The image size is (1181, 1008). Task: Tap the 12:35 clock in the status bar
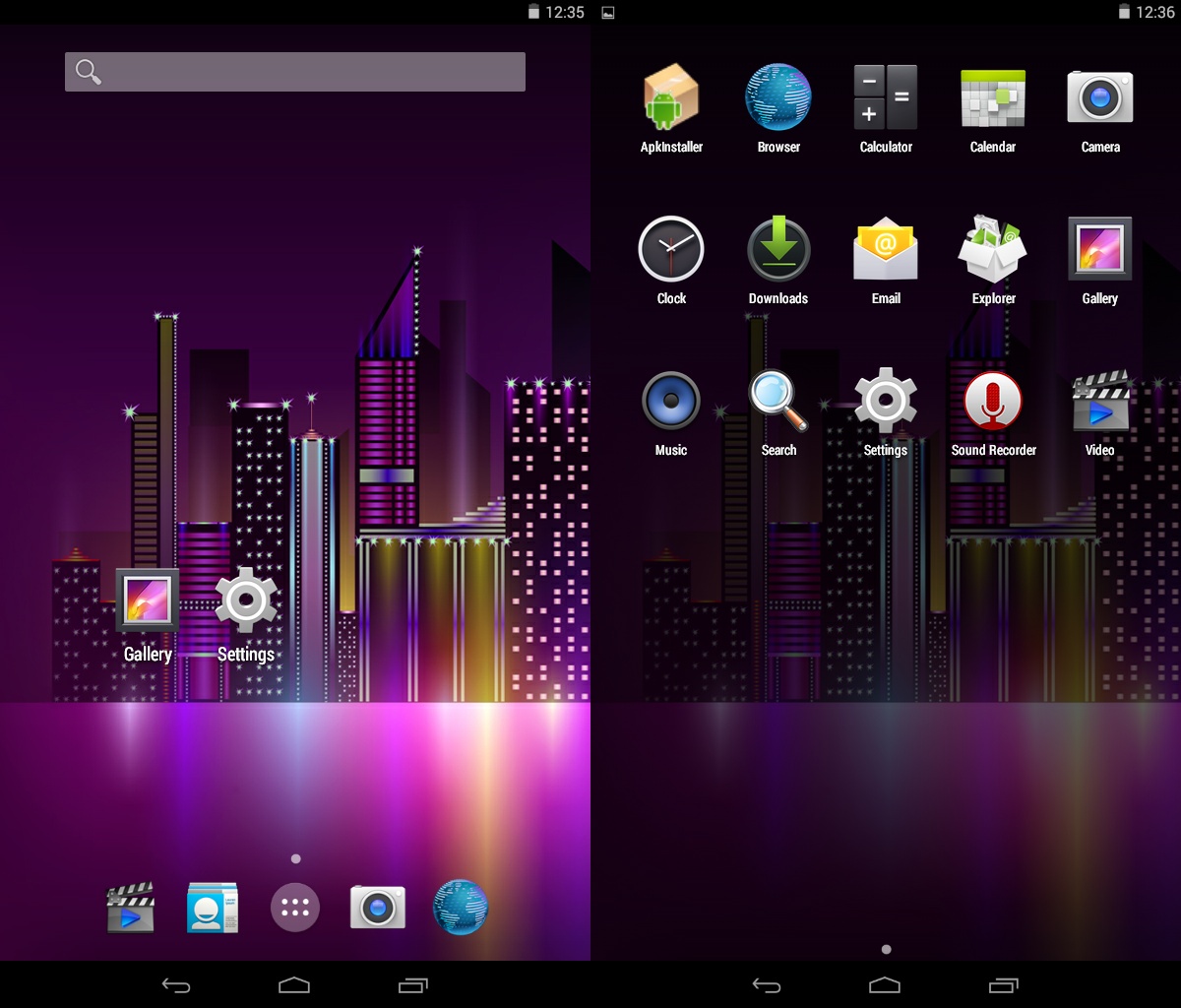pos(565,12)
